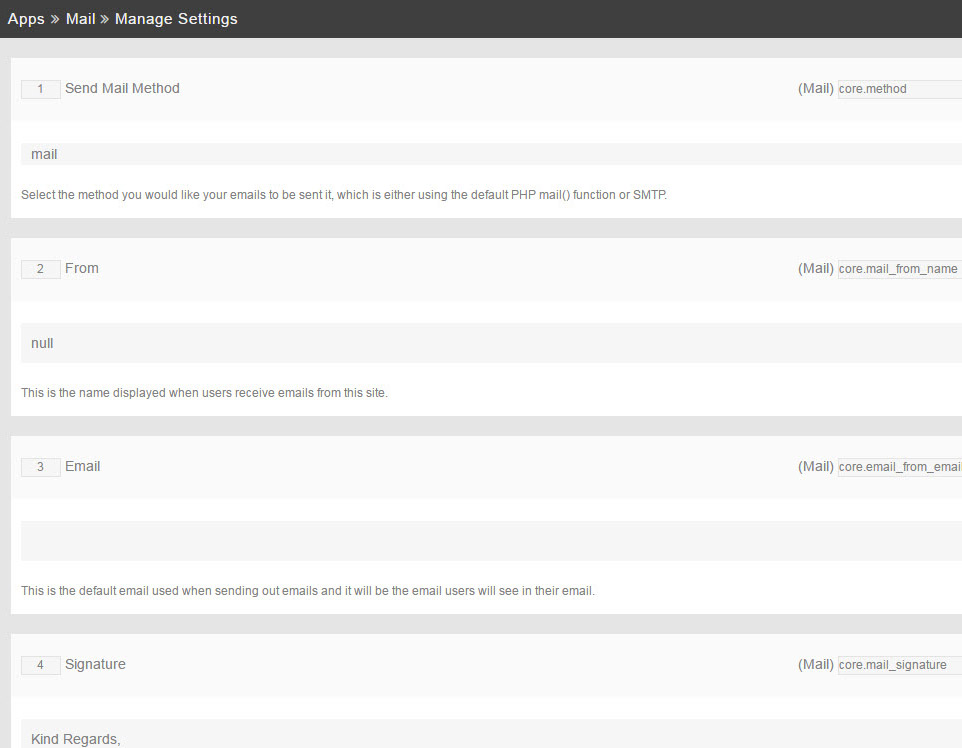Open the Apps breadcrumb link
The width and height of the screenshot is (962, 748).
[x=26, y=18]
